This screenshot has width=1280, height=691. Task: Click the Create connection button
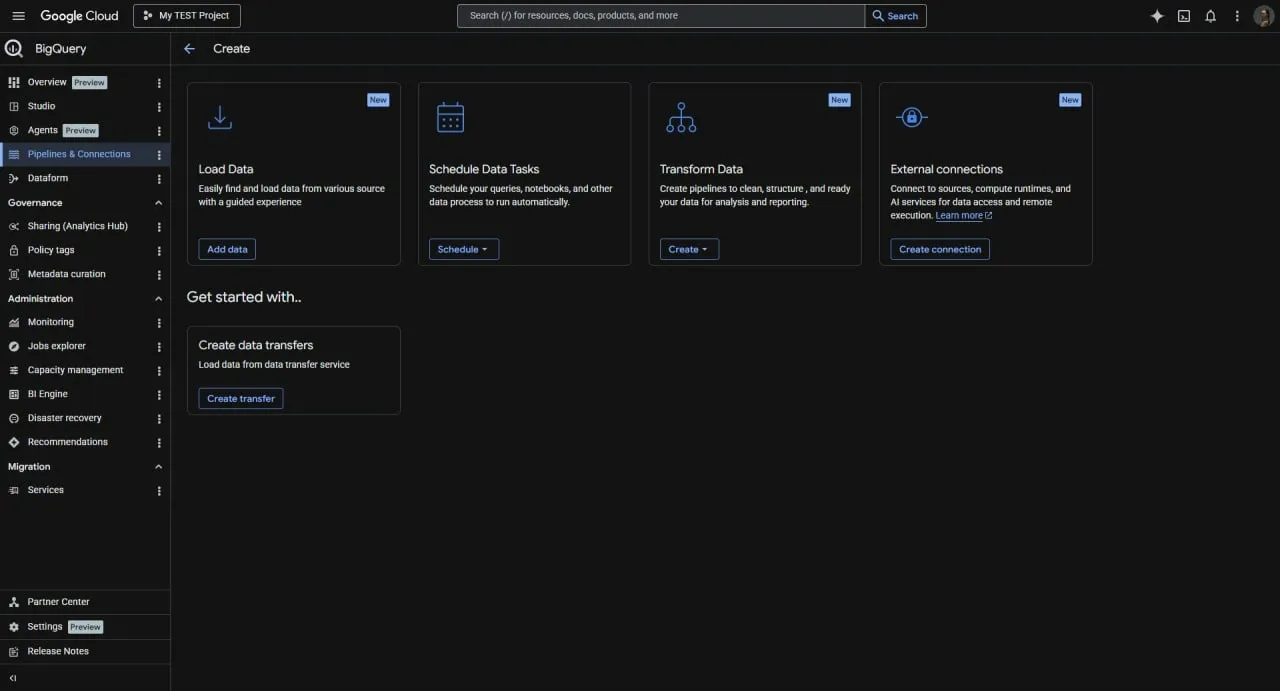tap(940, 249)
